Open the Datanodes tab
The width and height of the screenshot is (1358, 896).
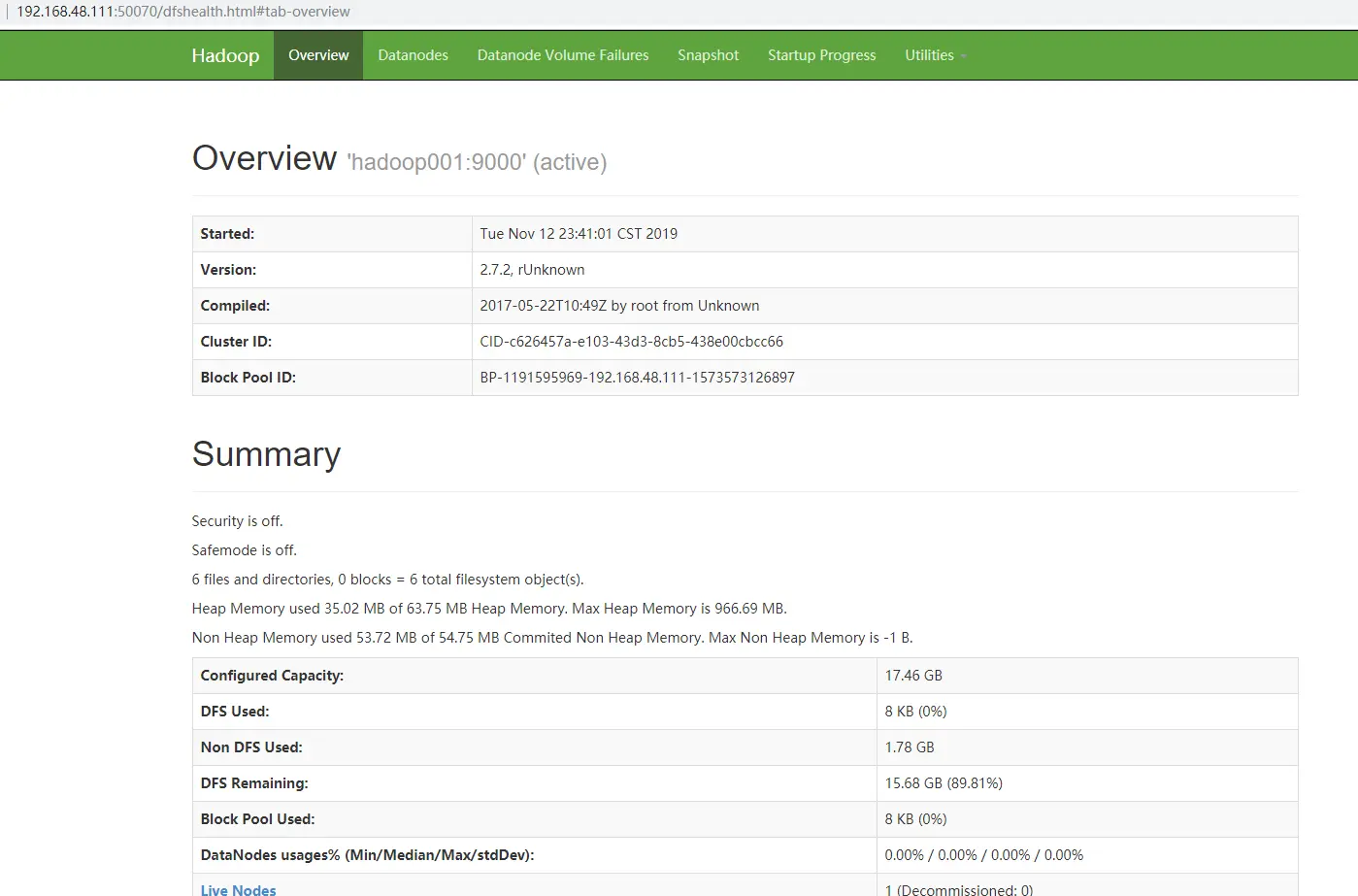[413, 55]
